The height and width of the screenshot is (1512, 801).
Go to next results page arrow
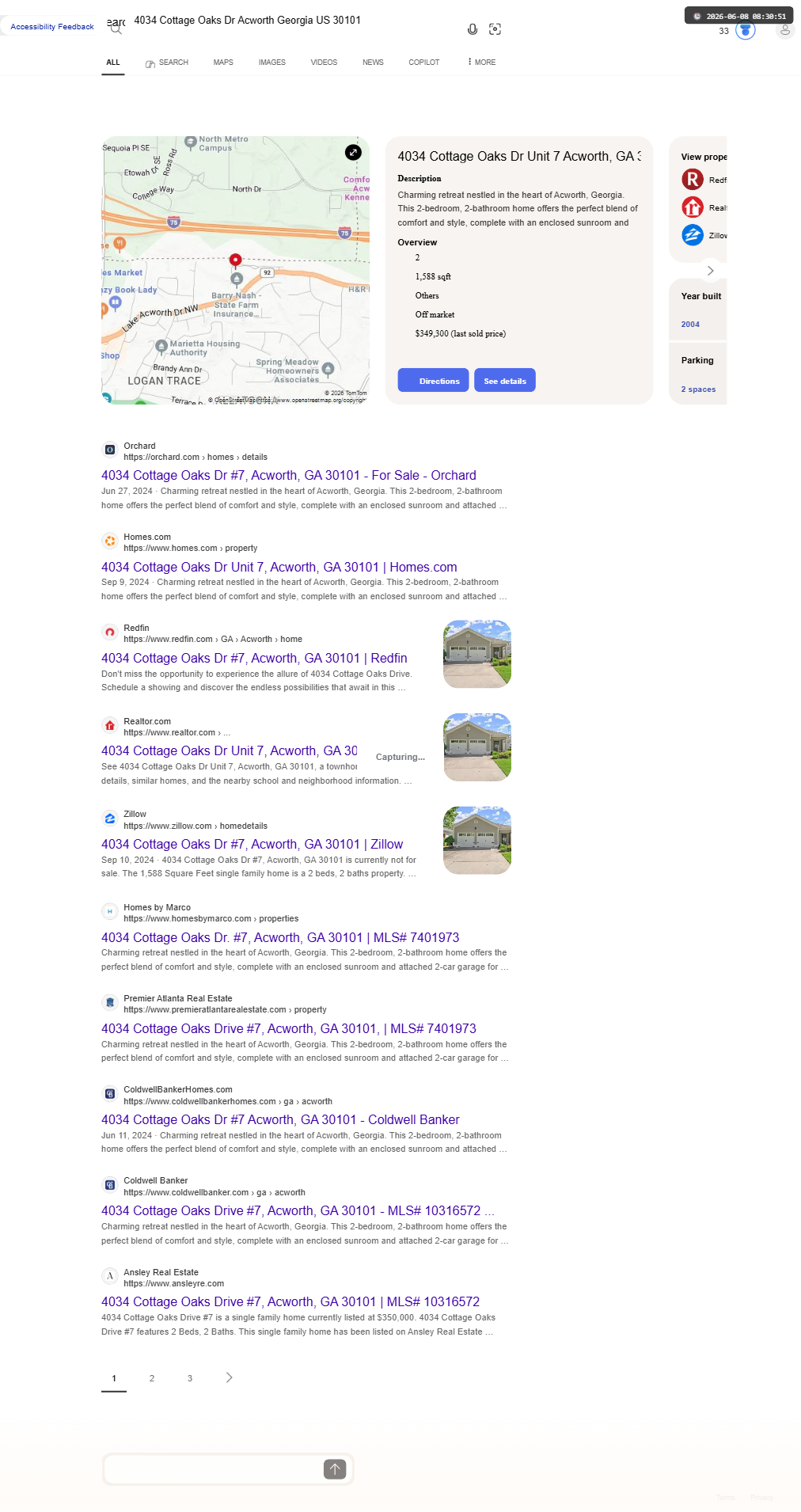coord(230,1377)
